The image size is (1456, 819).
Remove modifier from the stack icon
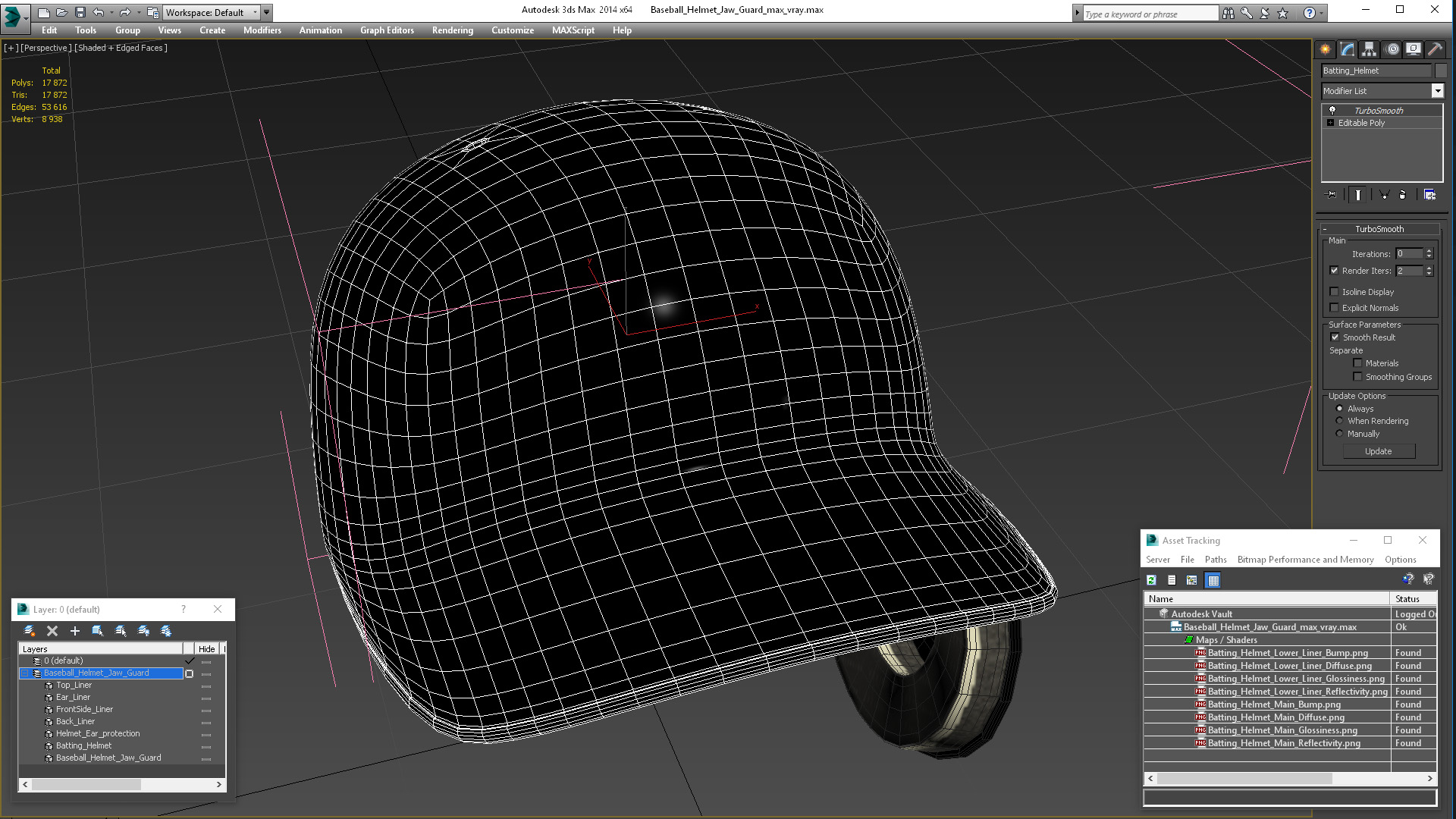tap(1403, 195)
